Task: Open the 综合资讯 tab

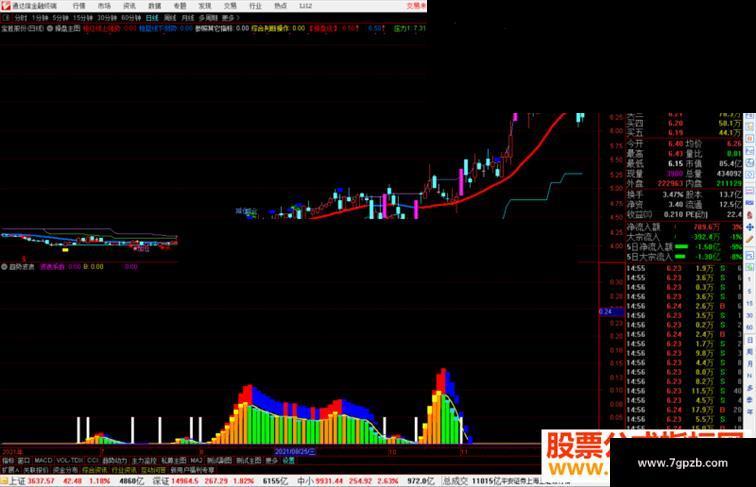Action: 94,470
